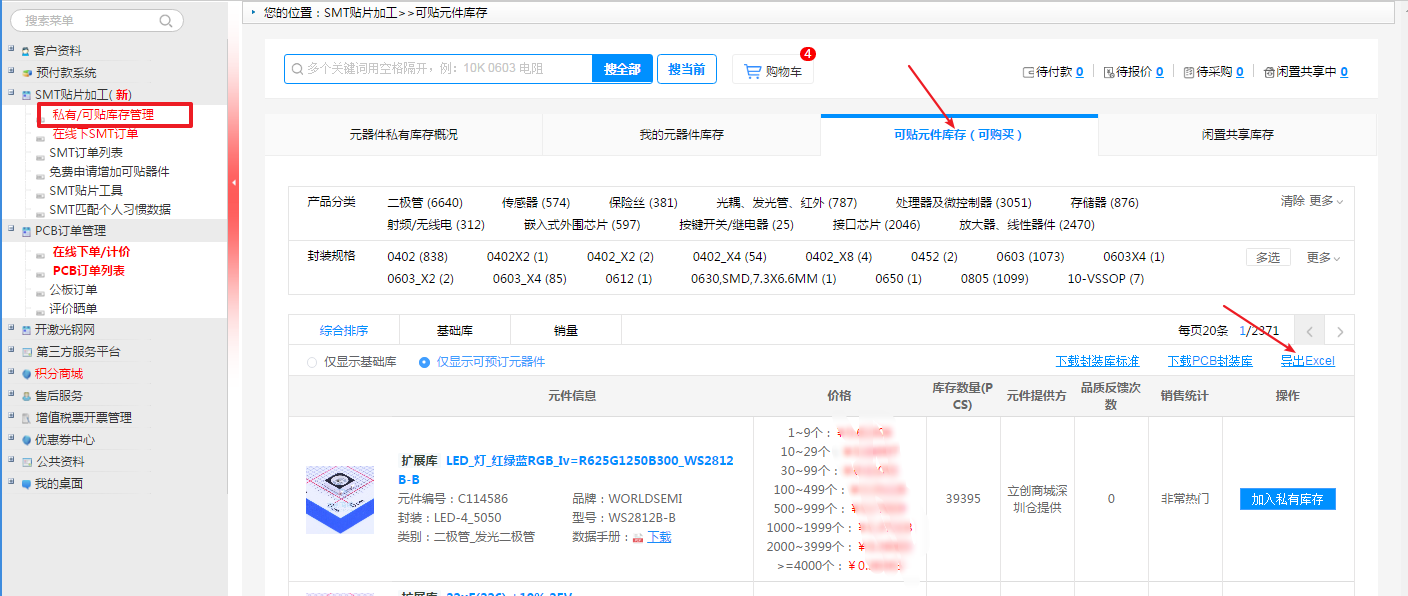The height and width of the screenshot is (596, 1408).
Task: Click the idle sharing icon
Action: click(x=1269, y=72)
